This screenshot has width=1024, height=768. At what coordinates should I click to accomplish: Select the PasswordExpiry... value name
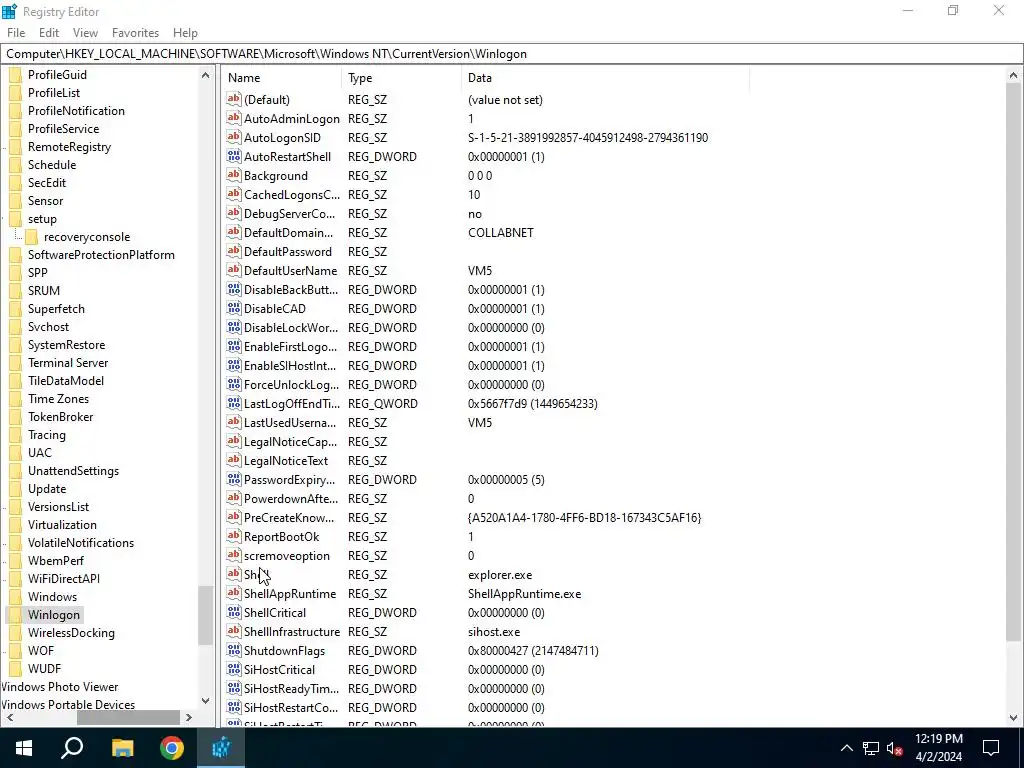tap(289, 479)
